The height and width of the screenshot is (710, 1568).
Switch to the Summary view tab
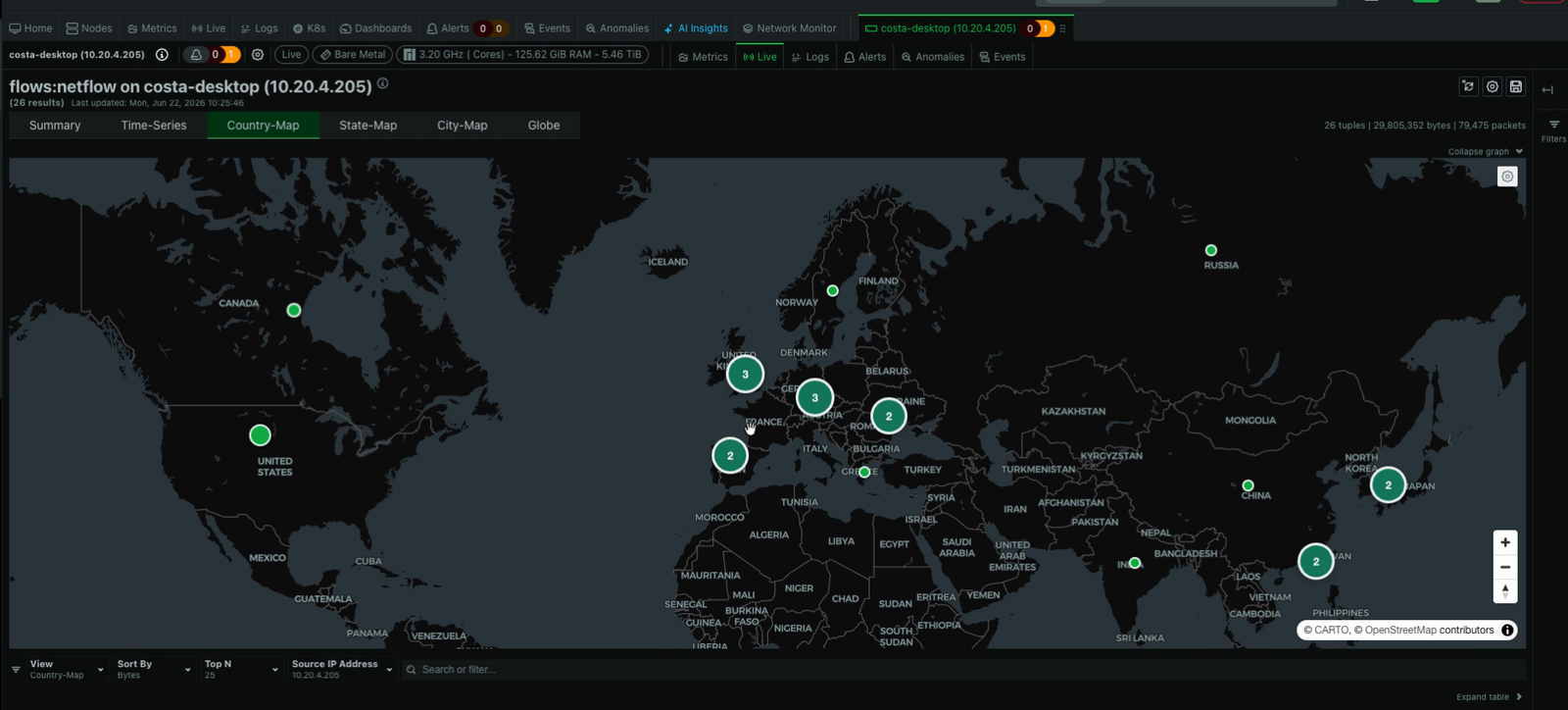[x=55, y=126]
